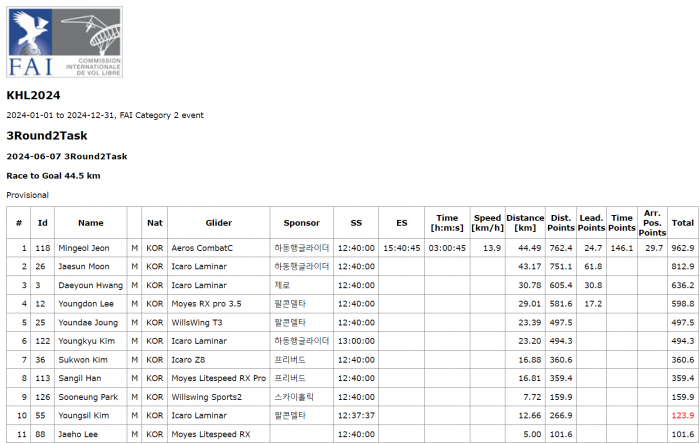This screenshot has width=700, height=443.
Task: Click the Speed [km/h] column header
Action: (x=487, y=223)
